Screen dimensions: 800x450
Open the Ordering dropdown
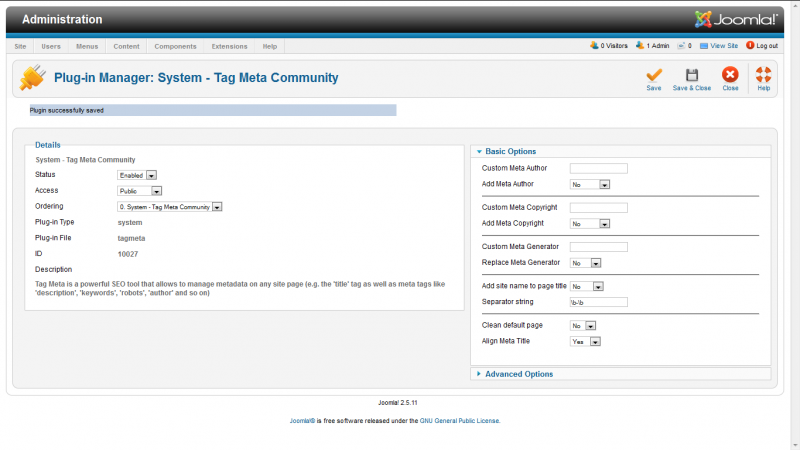[170, 207]
